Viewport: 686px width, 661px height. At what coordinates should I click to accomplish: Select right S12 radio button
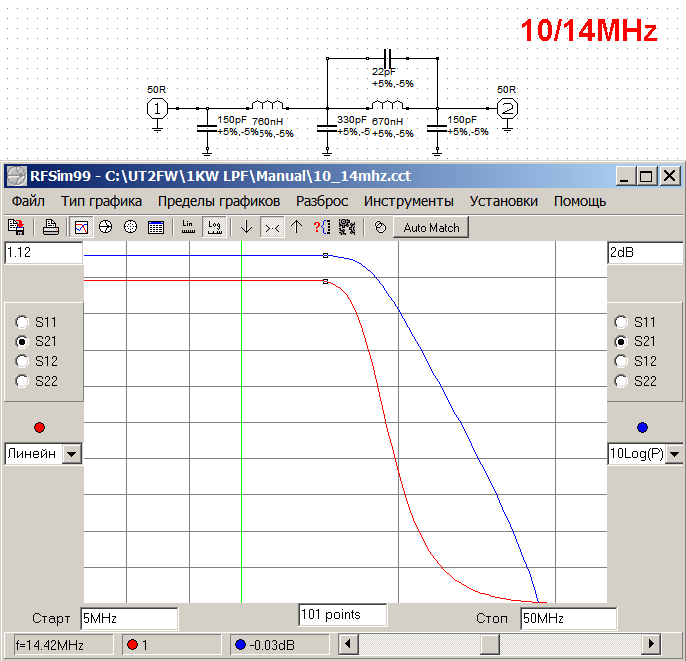[622, 361]
